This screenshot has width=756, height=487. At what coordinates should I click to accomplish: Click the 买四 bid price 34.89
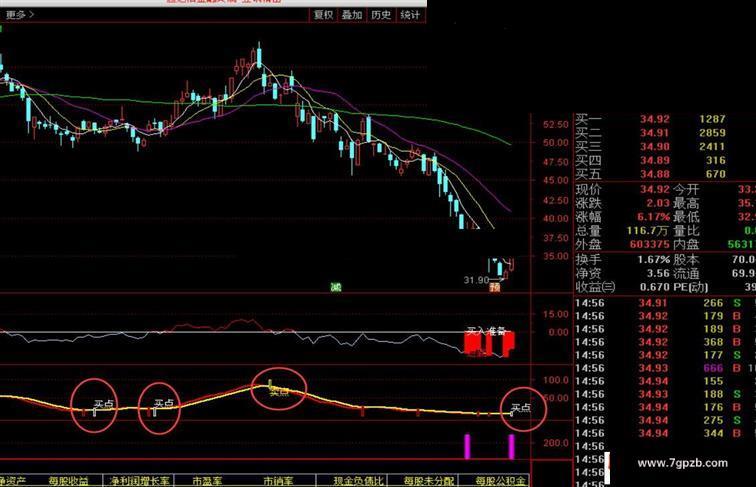655,160
